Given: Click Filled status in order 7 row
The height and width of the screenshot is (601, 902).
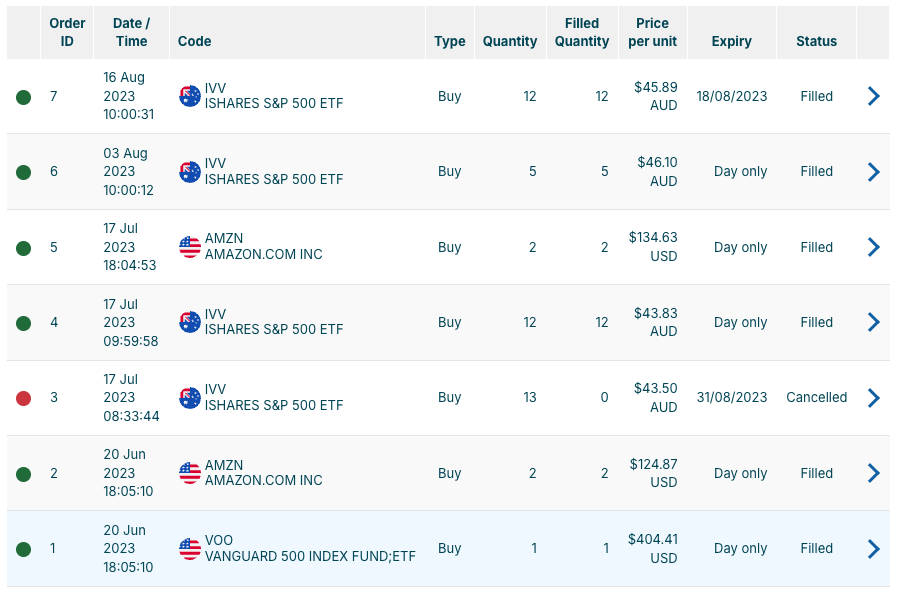Looking at the screenshot, I should pos(816,96).
